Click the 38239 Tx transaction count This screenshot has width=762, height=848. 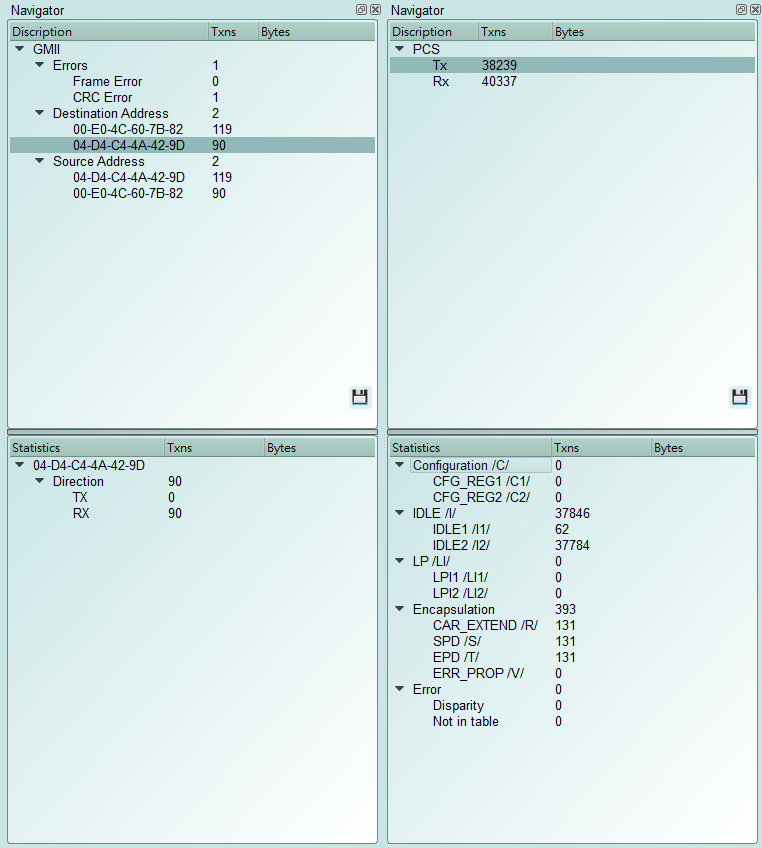coord(499,65)
